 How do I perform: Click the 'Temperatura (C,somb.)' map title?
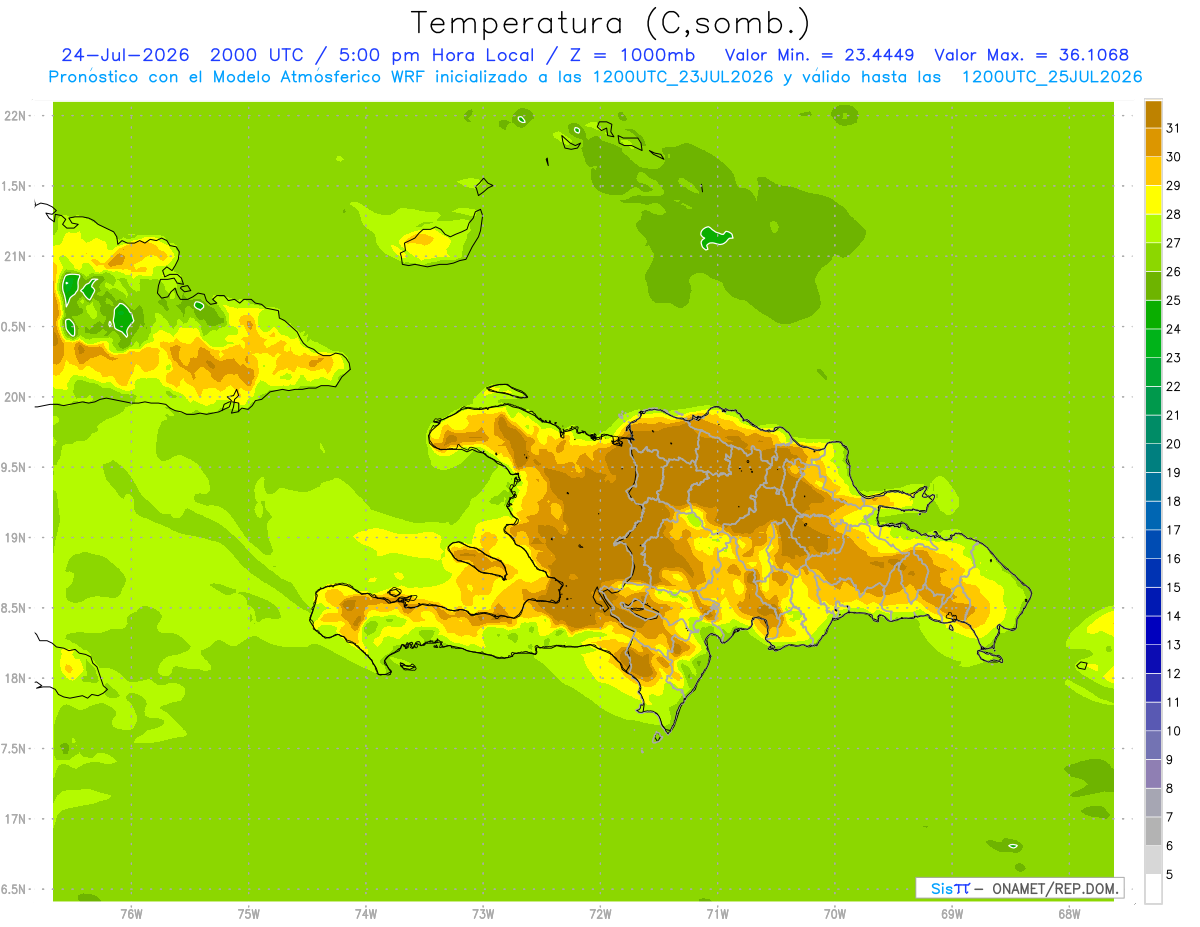[611, 23]
